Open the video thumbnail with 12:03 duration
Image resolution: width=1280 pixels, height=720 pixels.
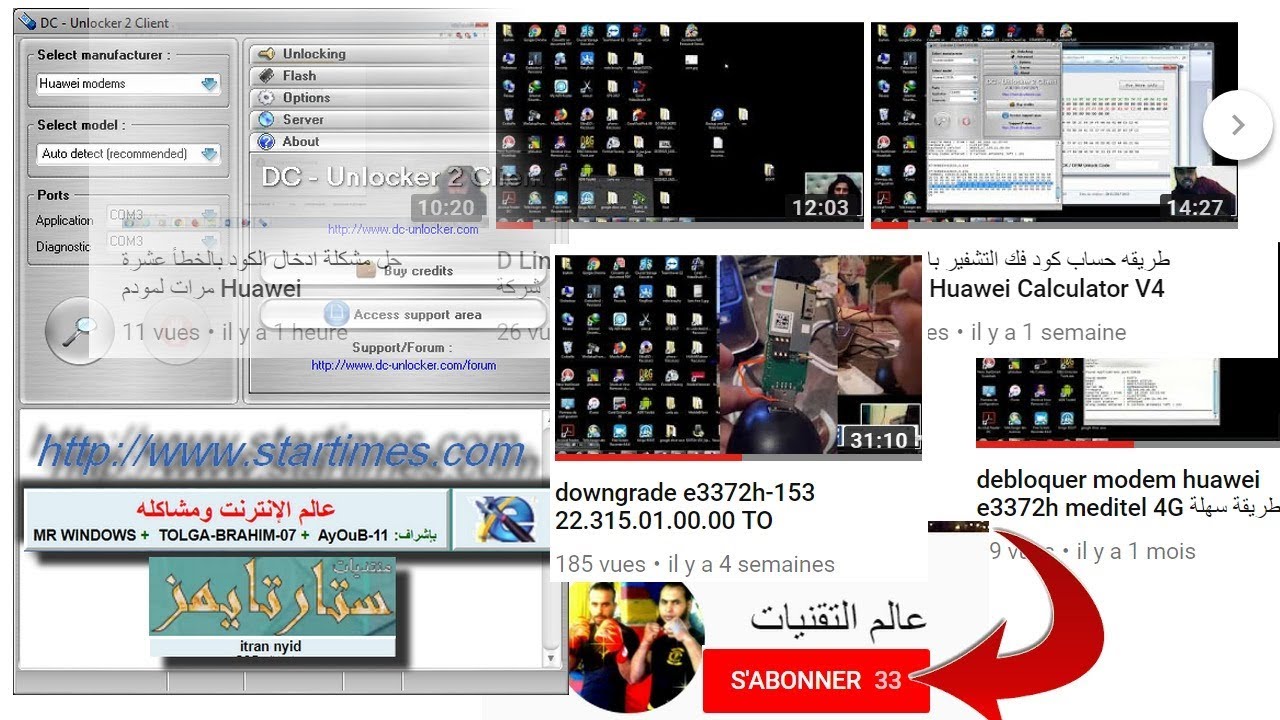click(x=680, y=125)
